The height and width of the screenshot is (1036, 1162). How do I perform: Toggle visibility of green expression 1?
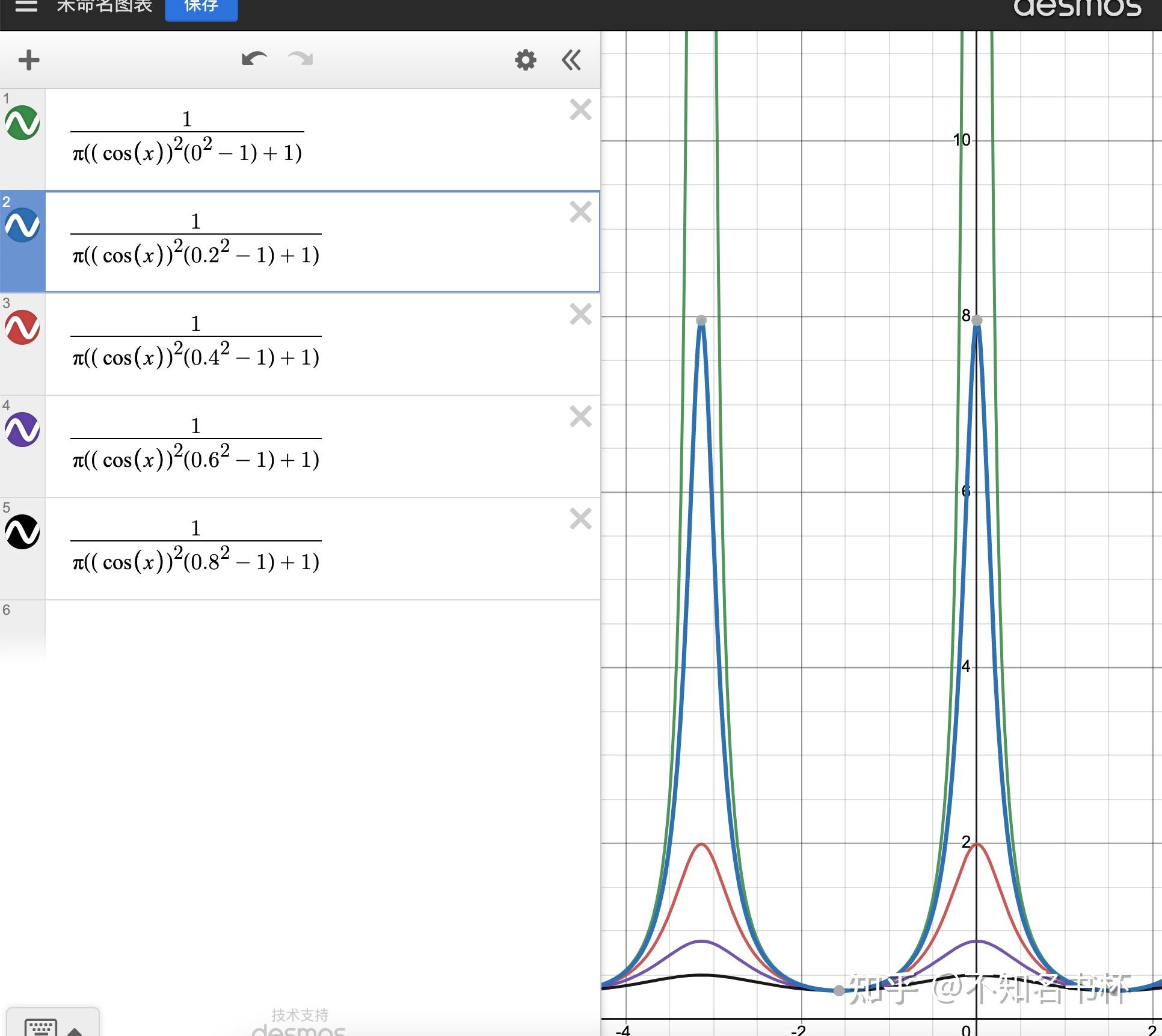click(22, 123)
